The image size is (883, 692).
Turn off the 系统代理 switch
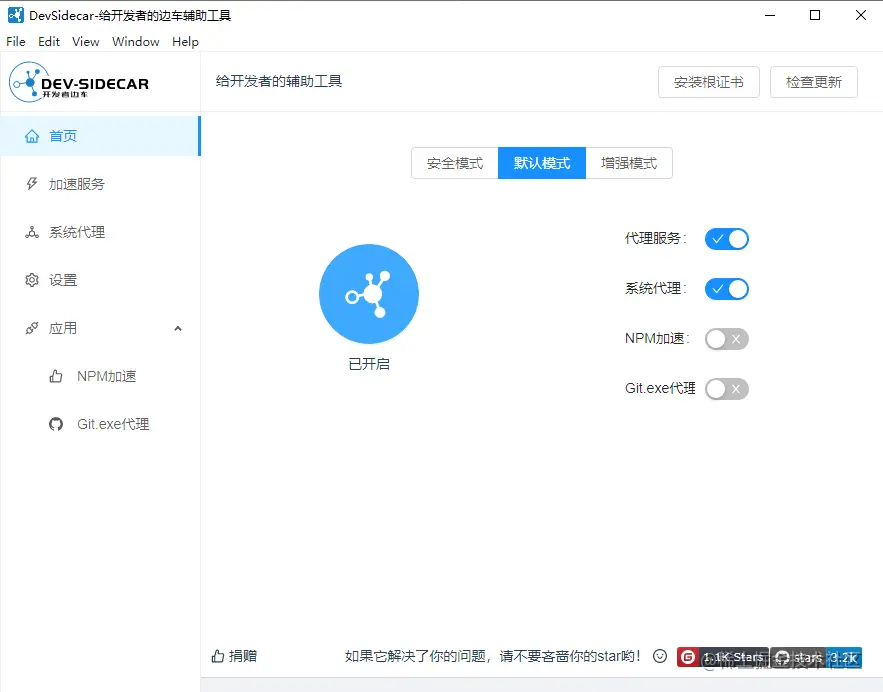[726, 289]
